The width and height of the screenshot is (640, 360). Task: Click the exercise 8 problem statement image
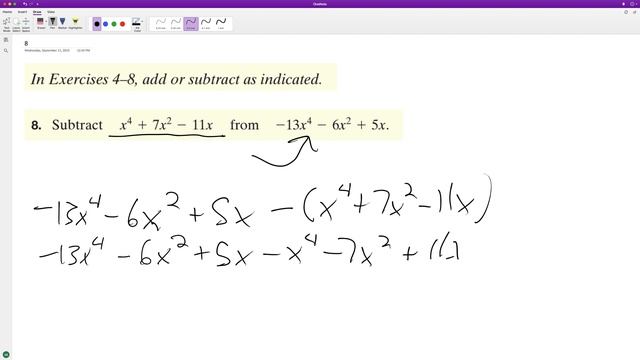click(x=213, y=125)
